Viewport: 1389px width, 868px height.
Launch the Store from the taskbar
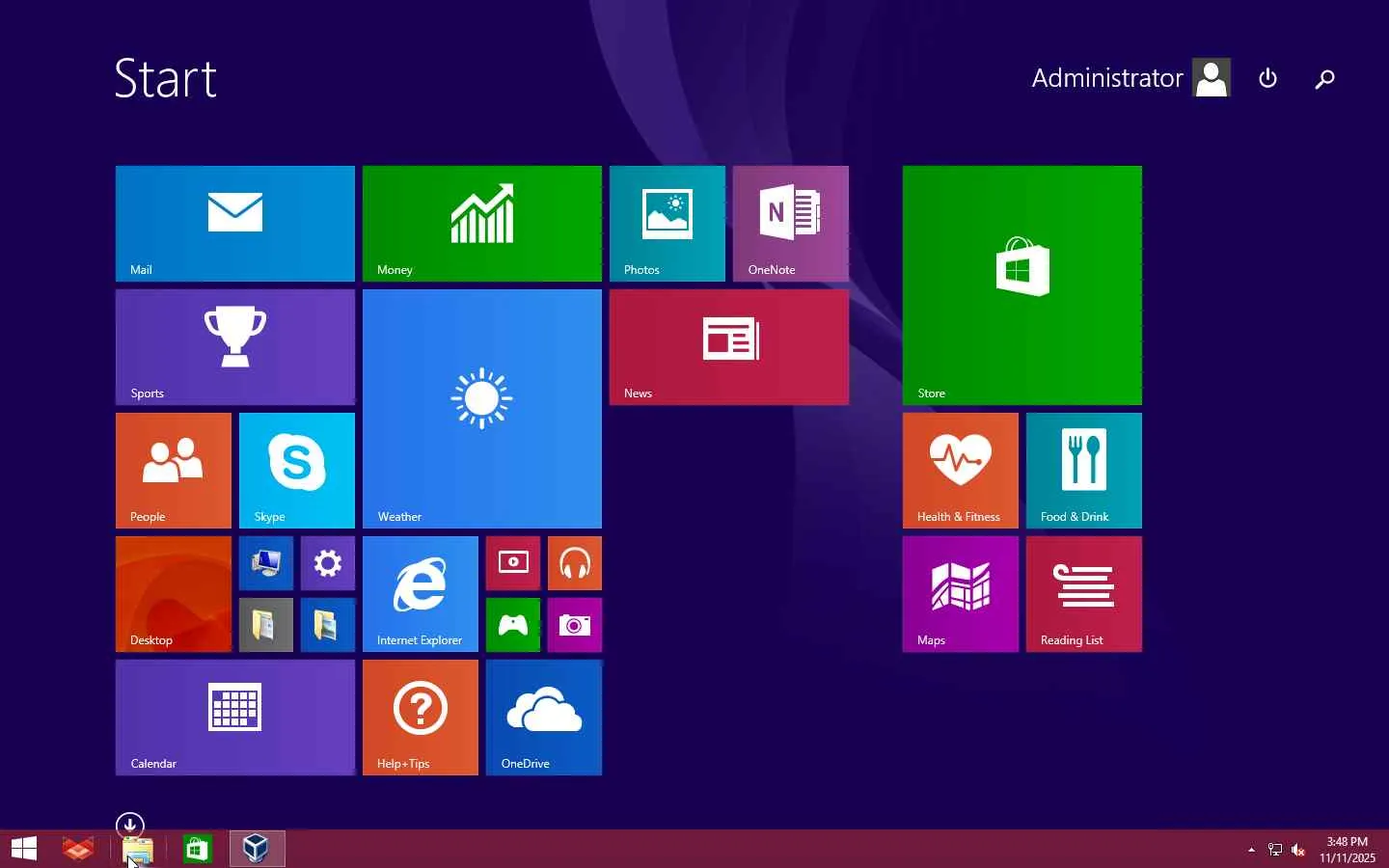[198, 849]
